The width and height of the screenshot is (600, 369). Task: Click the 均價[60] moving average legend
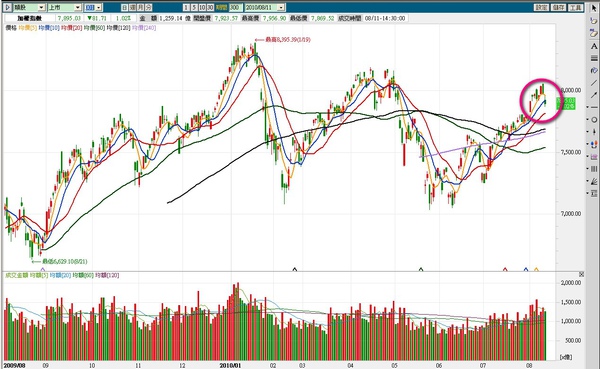94,28
